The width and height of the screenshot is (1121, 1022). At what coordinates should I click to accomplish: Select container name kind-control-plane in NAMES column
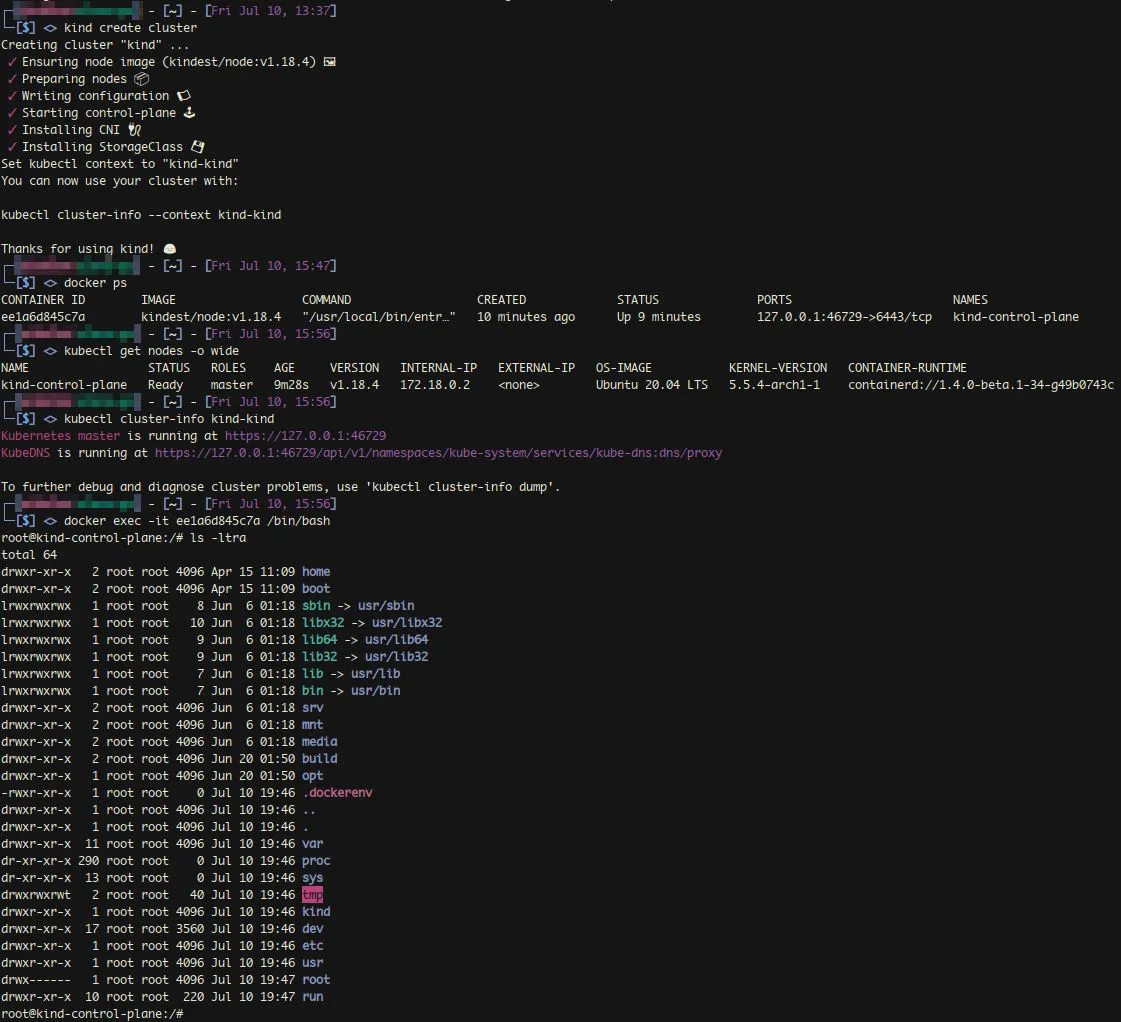coord(1015,317)
